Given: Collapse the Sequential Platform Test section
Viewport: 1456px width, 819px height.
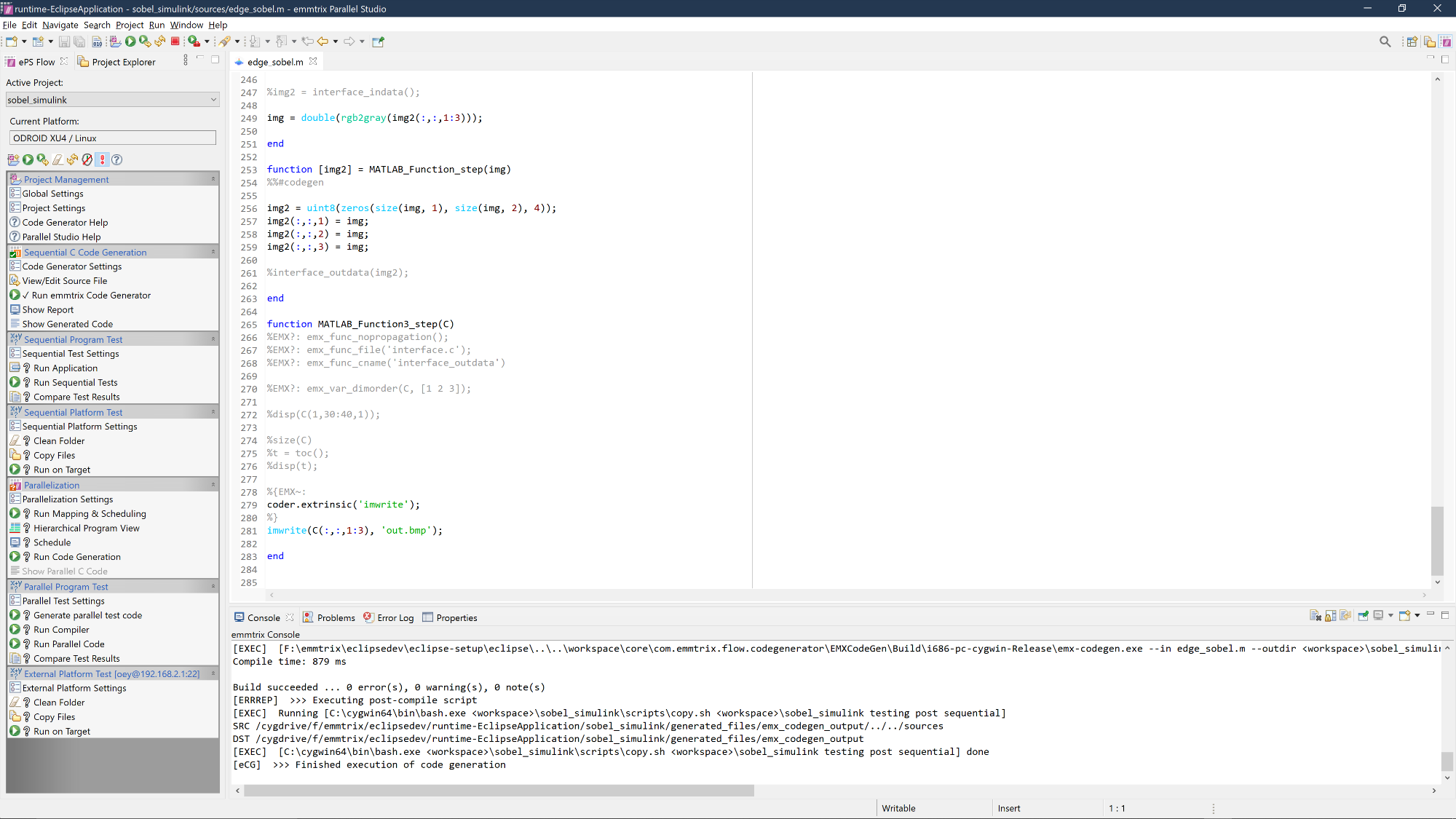Looking at the screenshot, I should 213,412.
